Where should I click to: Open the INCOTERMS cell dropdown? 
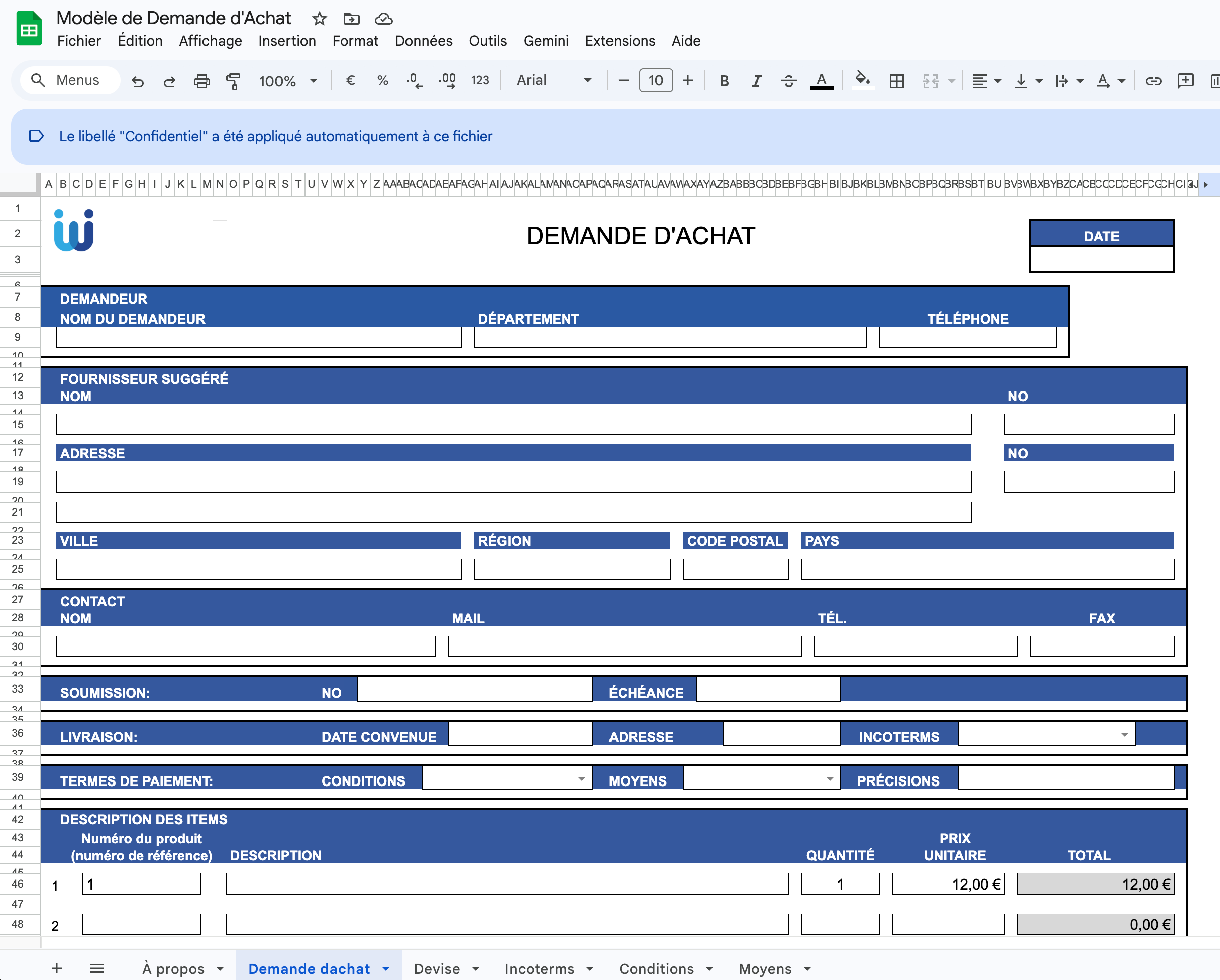click(x=1124, y=734)
